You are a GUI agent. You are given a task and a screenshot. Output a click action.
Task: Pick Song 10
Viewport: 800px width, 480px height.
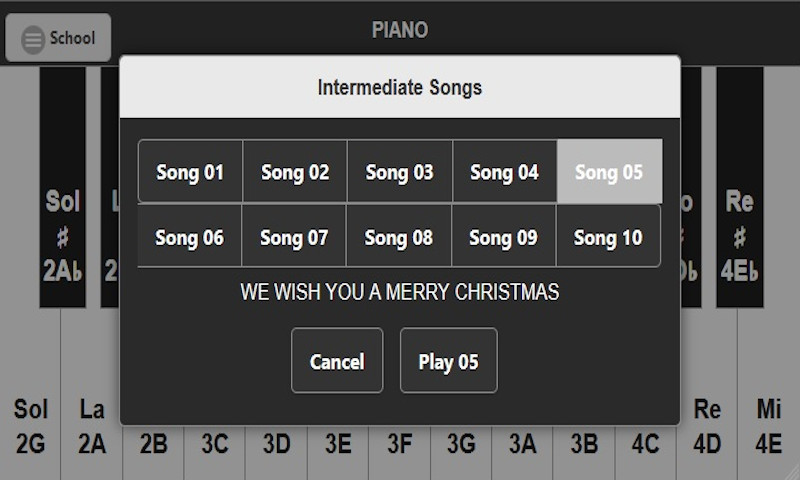pyautogui.click(x=608, y=238)
